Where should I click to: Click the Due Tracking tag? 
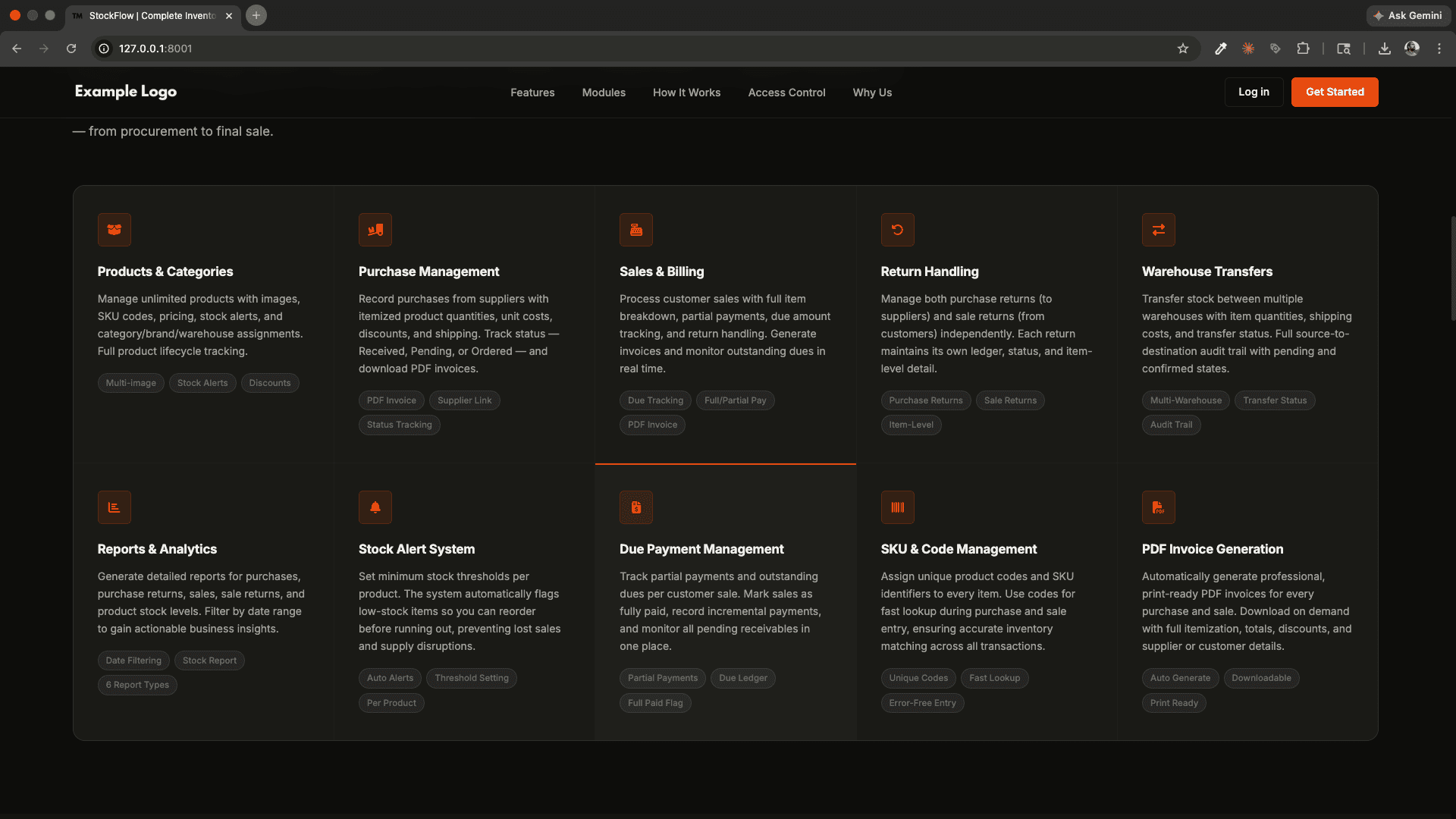pos(655,400)
